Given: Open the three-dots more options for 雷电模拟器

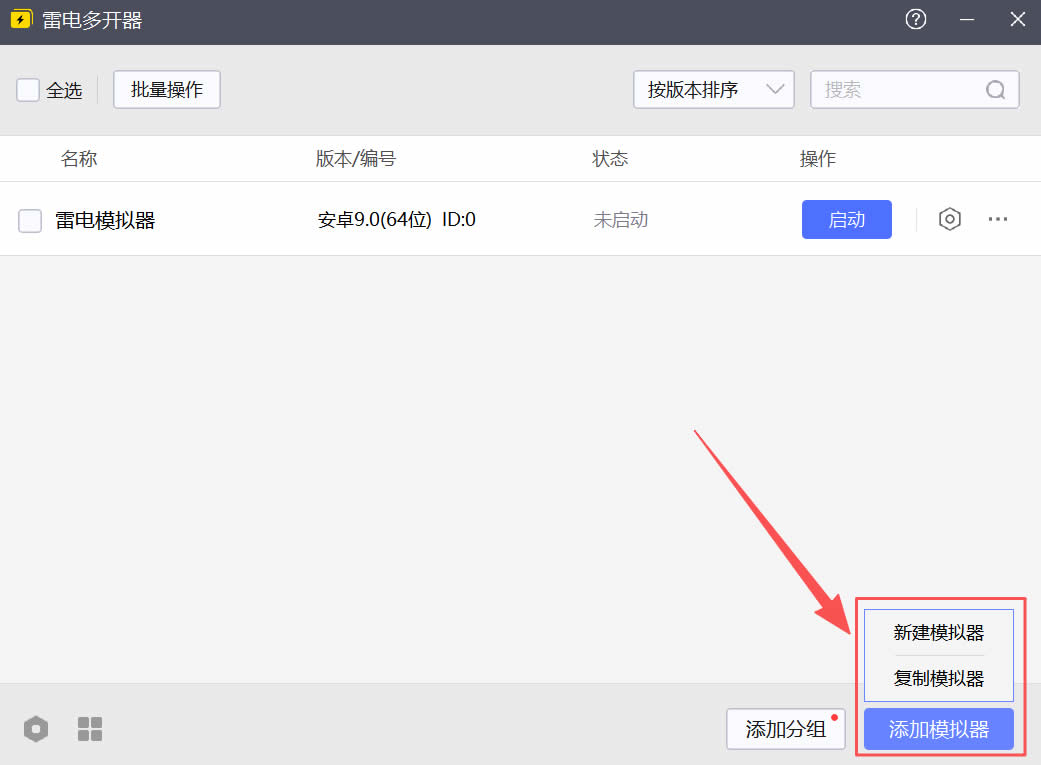Looking at the screenshot, I should point(997,220).
